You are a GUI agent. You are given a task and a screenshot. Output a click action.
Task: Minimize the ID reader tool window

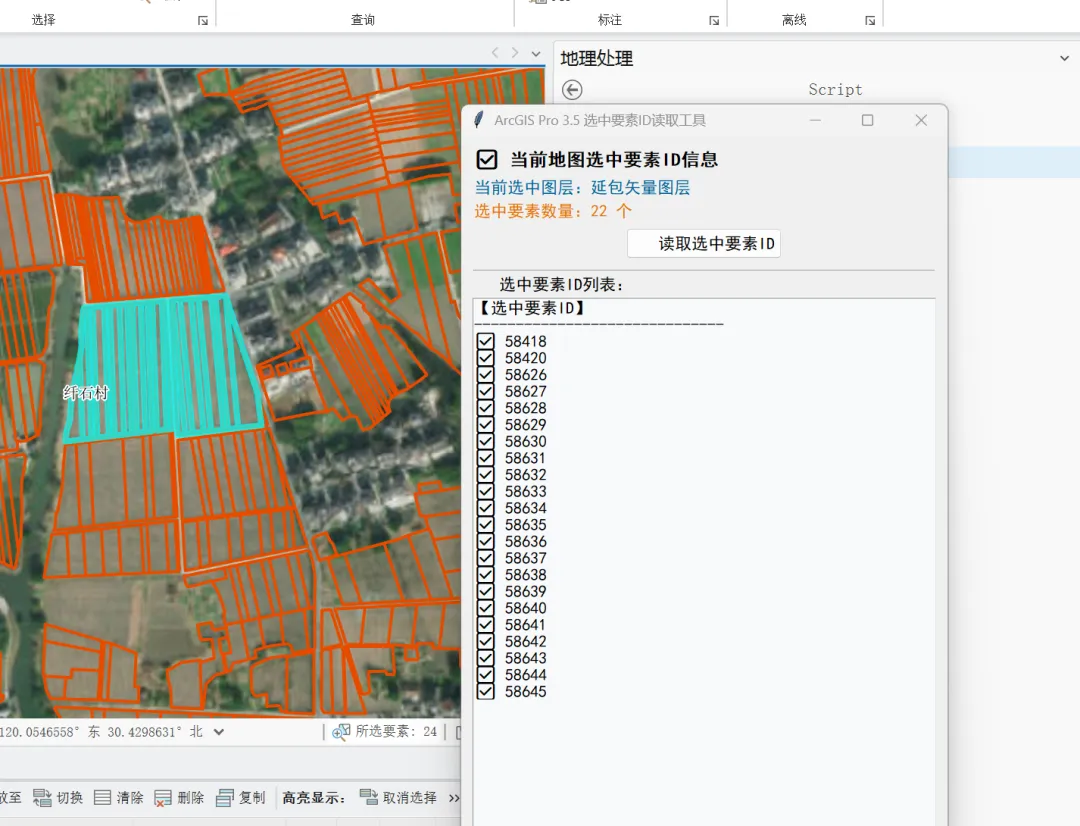tap(815, 120)
